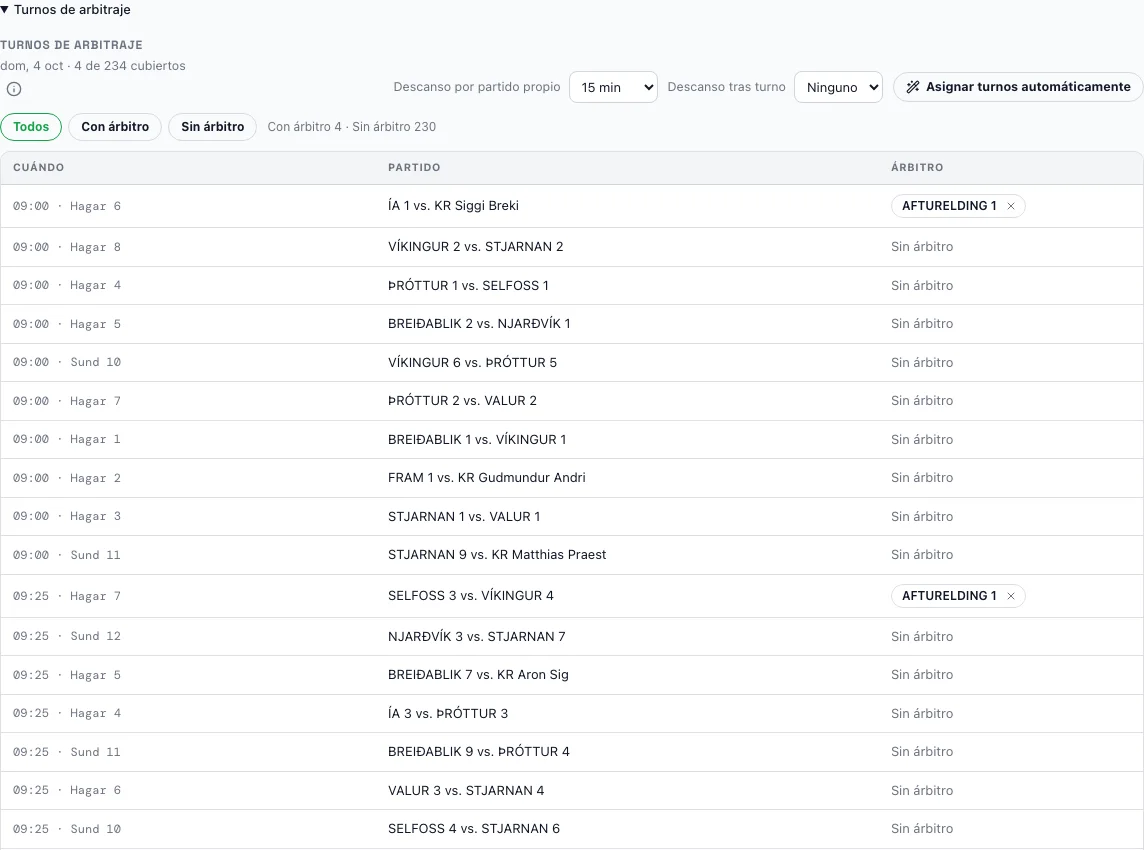Assign referee to ÍA 3 vs. ÞRÓTTUR 3

[x=922, y=714]
